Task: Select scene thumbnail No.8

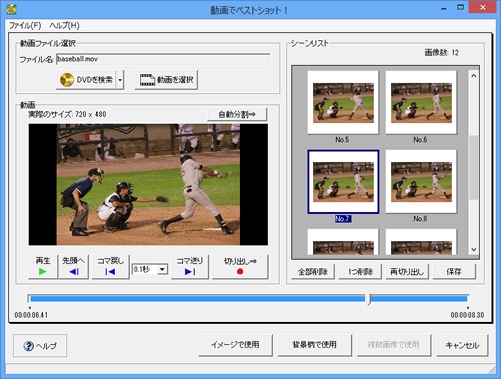Action: (421, 182)
